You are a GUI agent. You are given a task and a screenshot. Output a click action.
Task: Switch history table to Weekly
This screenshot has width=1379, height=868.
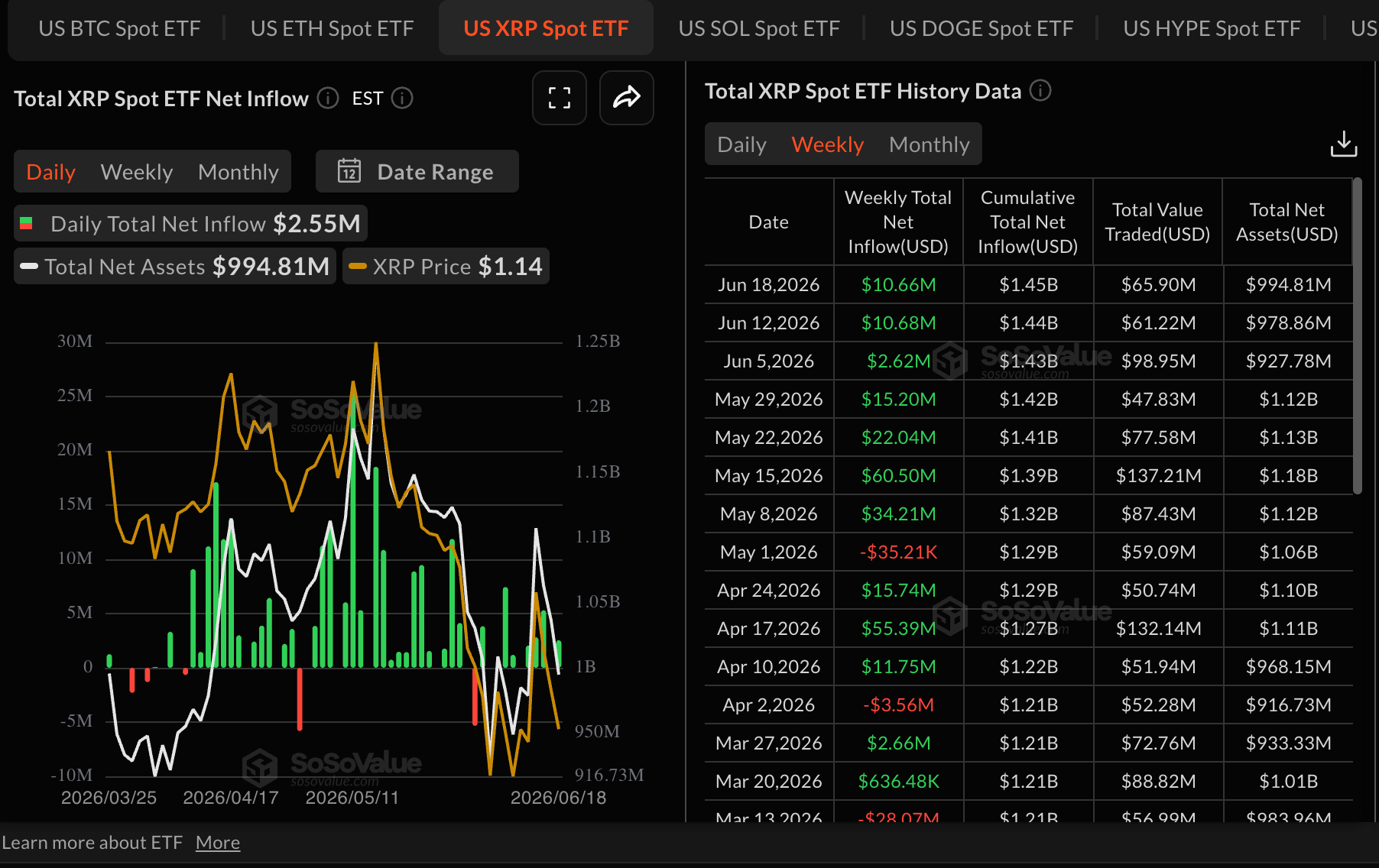coord(827,144)
